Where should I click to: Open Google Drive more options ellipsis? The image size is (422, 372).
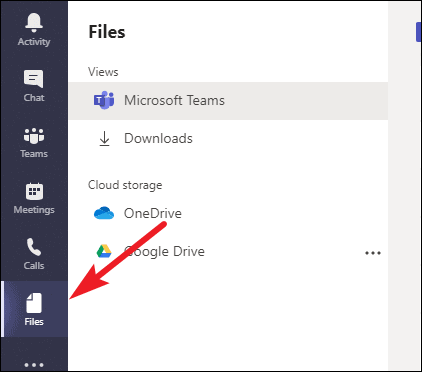tap(373, 253)
